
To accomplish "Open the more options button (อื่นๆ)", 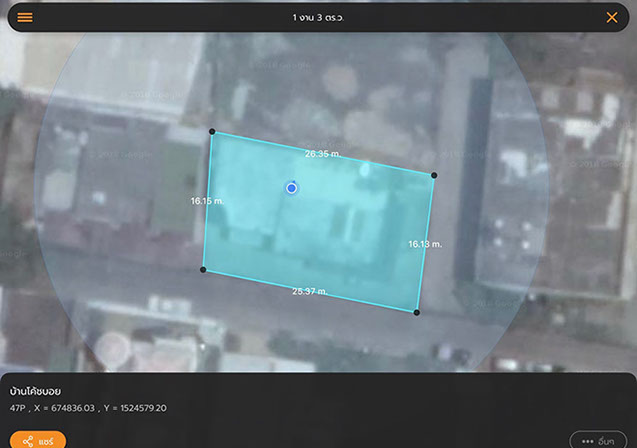I will tap(598, 441).
